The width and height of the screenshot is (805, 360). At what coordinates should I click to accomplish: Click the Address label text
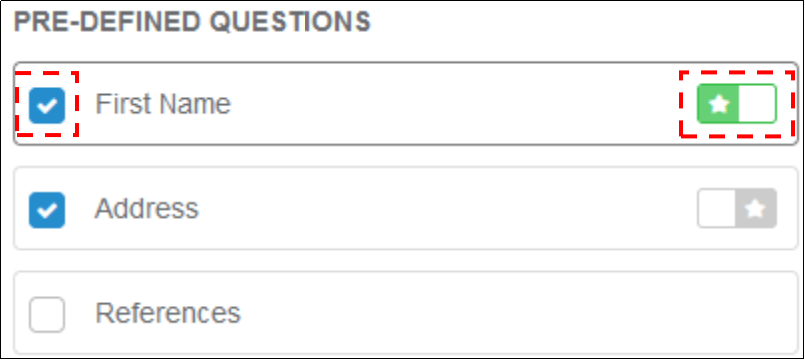(147, 209)
